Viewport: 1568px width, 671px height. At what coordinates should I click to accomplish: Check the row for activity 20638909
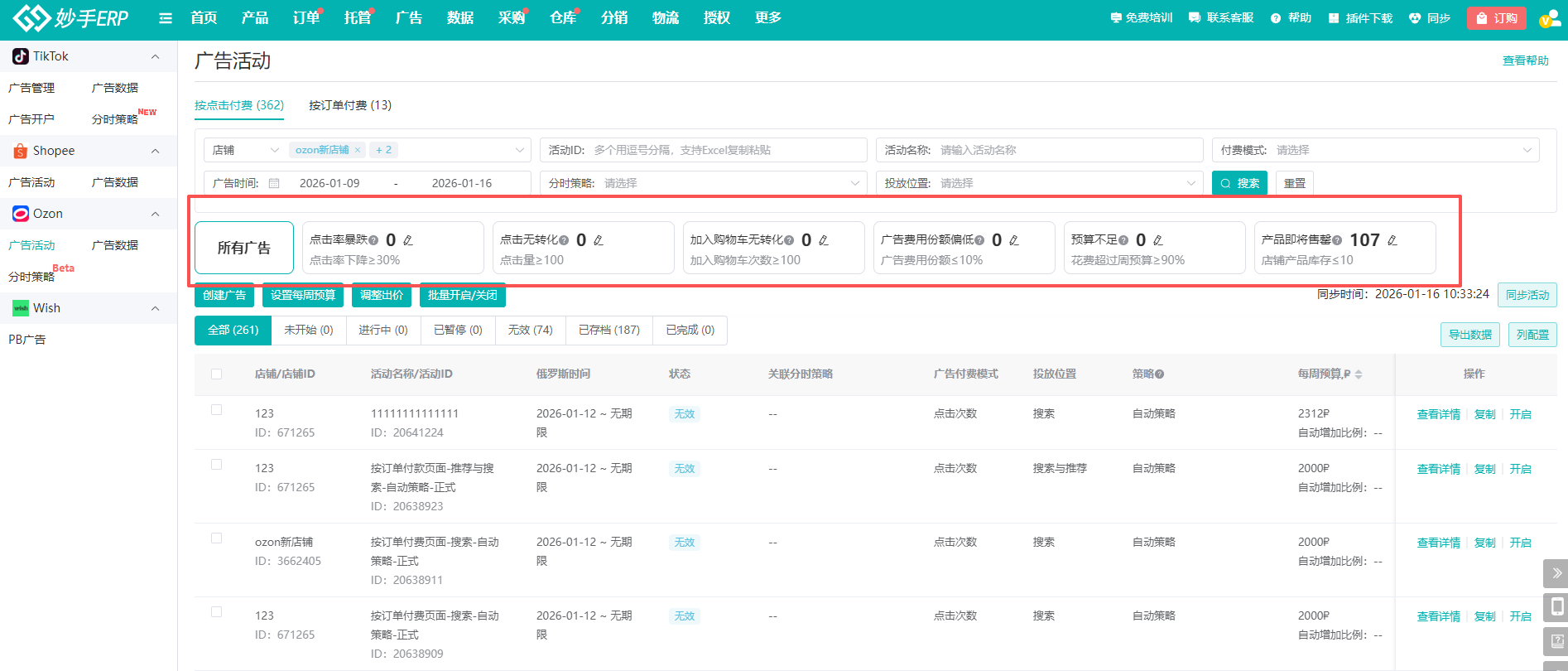point(216,612)
